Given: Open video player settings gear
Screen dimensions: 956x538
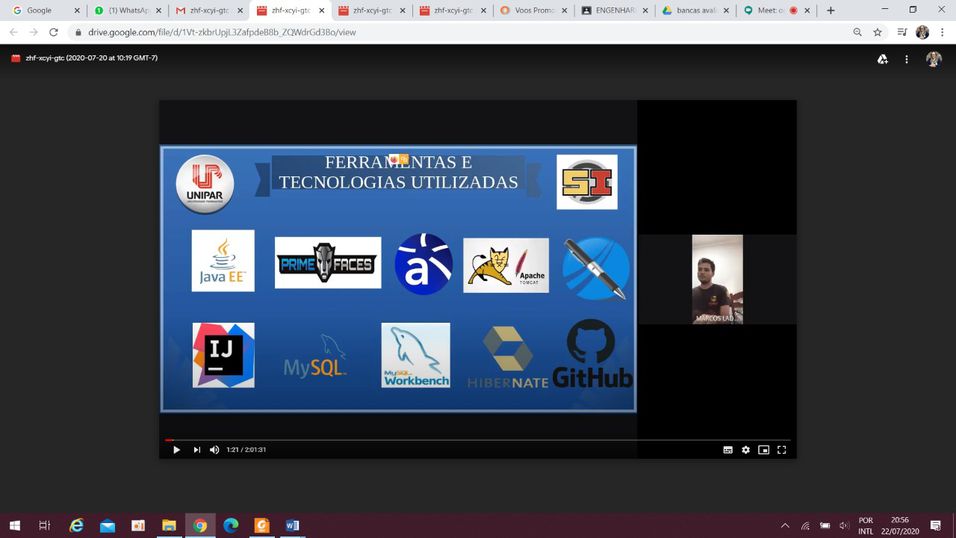Looking at the screenshot, I should [745, 450].
